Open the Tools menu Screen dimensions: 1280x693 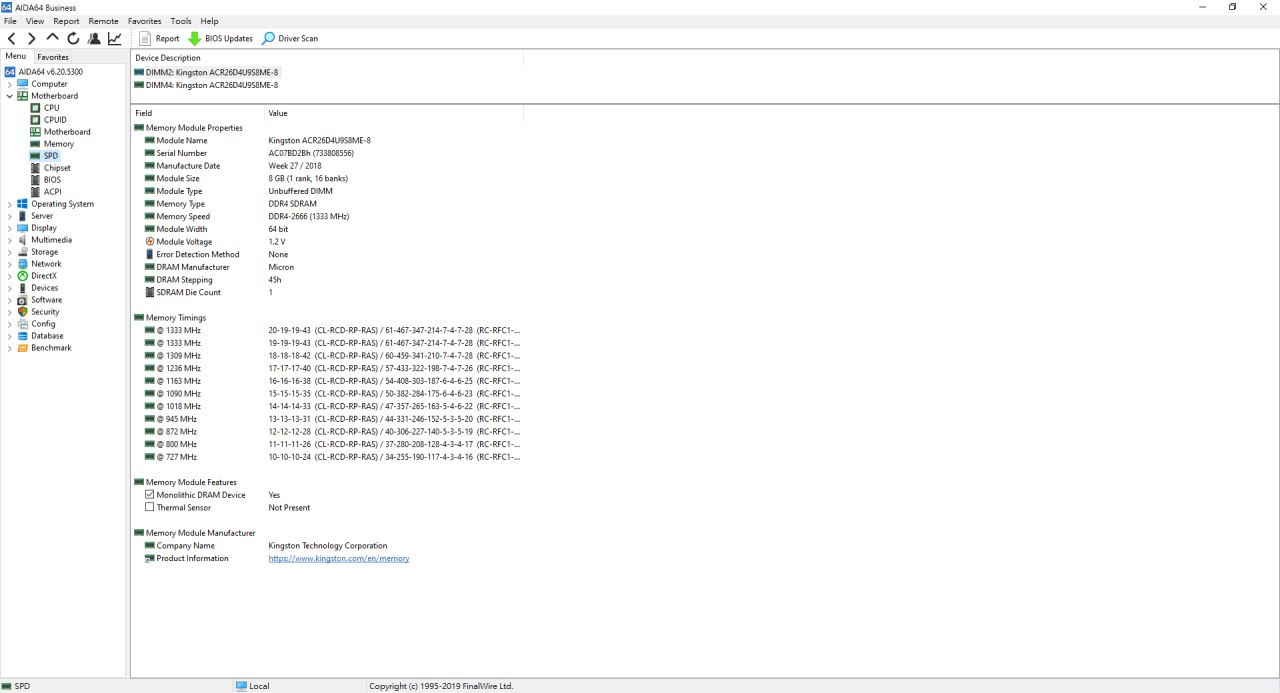pos(181,21)
